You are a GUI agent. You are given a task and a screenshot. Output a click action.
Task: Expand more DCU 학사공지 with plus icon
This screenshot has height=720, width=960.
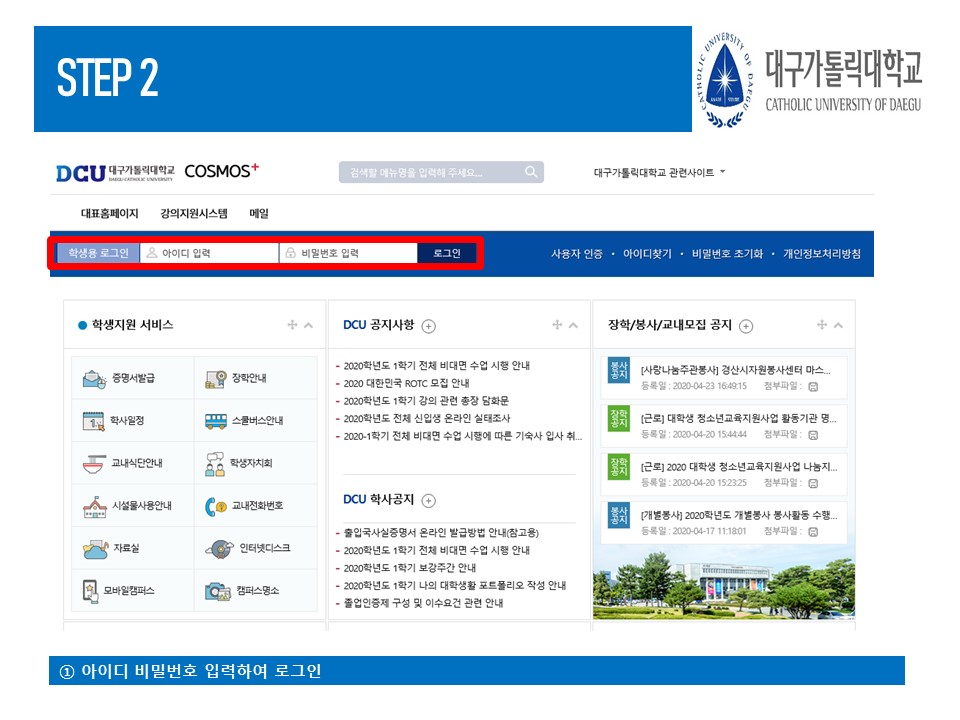[429, 500]
